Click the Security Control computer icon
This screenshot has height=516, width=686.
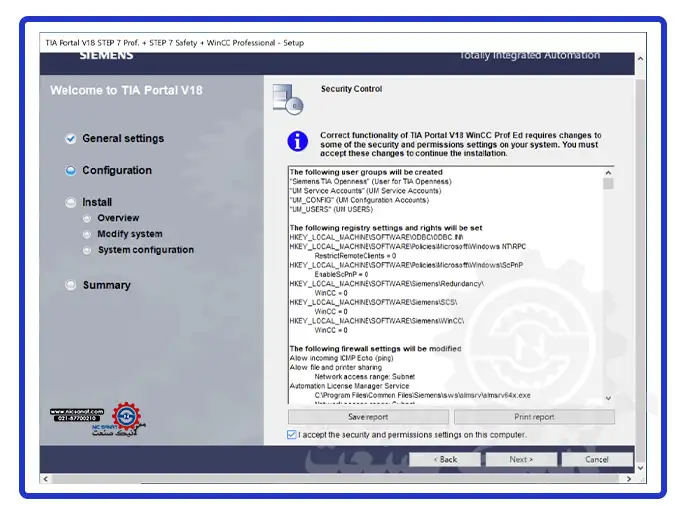point(288,99)
